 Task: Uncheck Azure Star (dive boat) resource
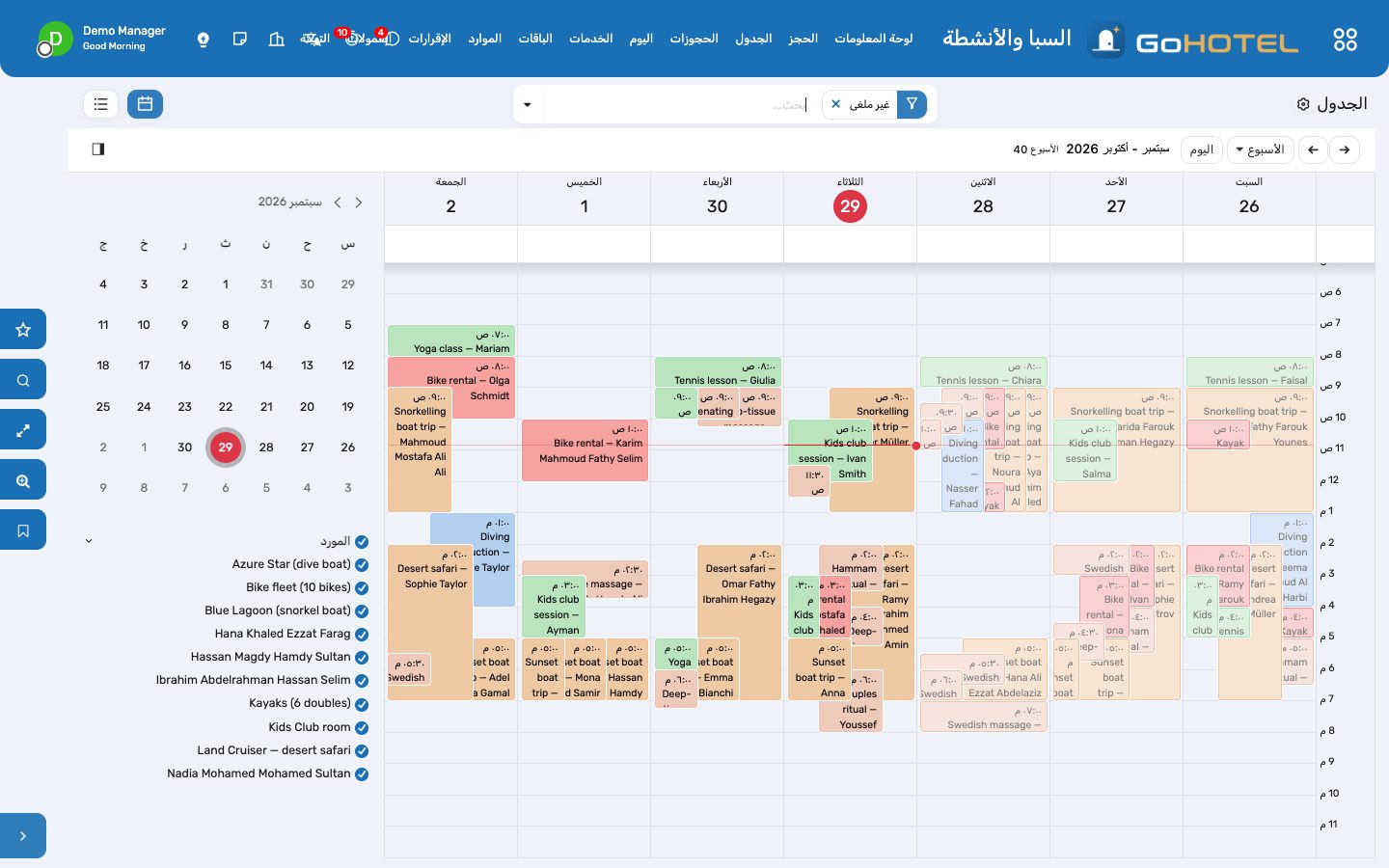tap(362, 565)
